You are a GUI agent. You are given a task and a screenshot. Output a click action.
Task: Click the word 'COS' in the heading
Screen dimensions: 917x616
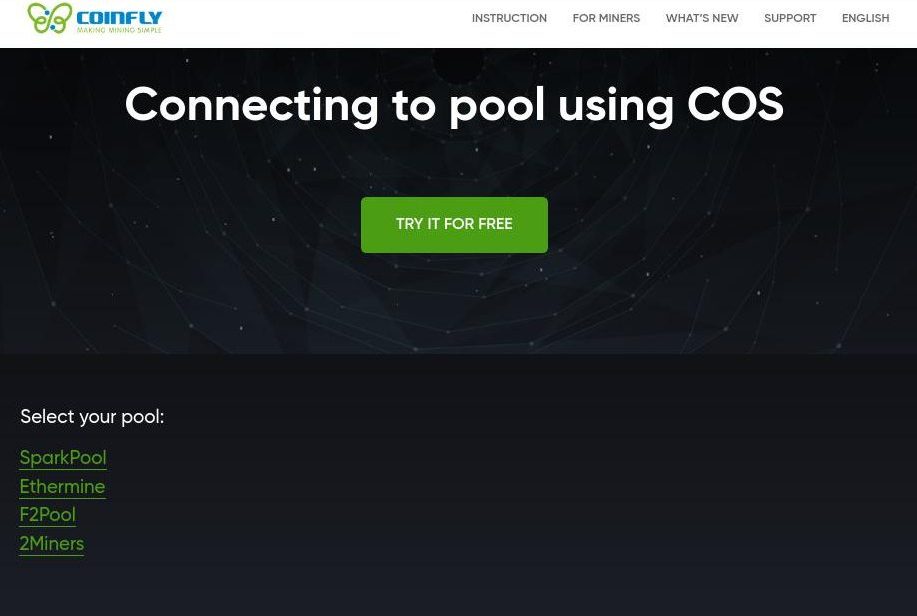pos(735,104)
